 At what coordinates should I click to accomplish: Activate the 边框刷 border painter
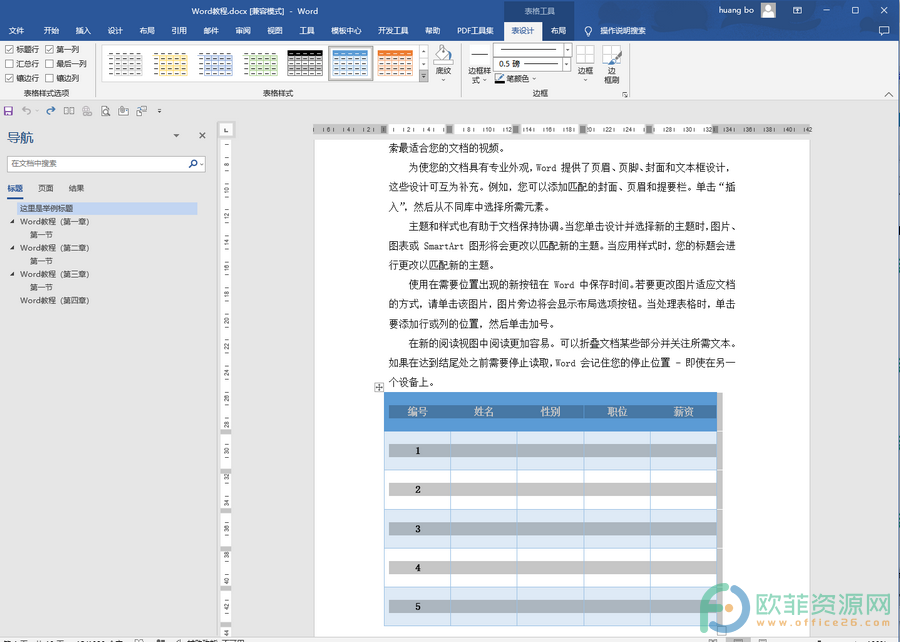click(612, 64)
